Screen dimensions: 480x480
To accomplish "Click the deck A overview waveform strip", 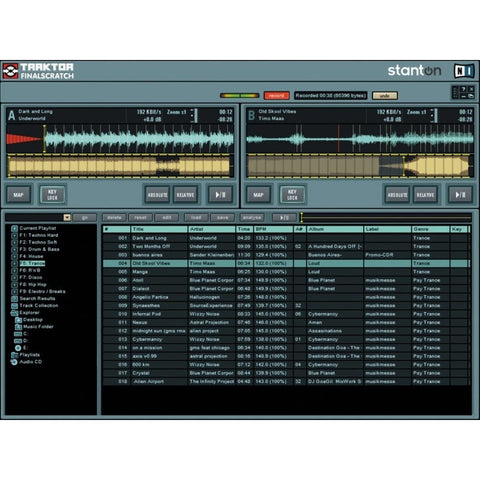I will coord(120,166).
